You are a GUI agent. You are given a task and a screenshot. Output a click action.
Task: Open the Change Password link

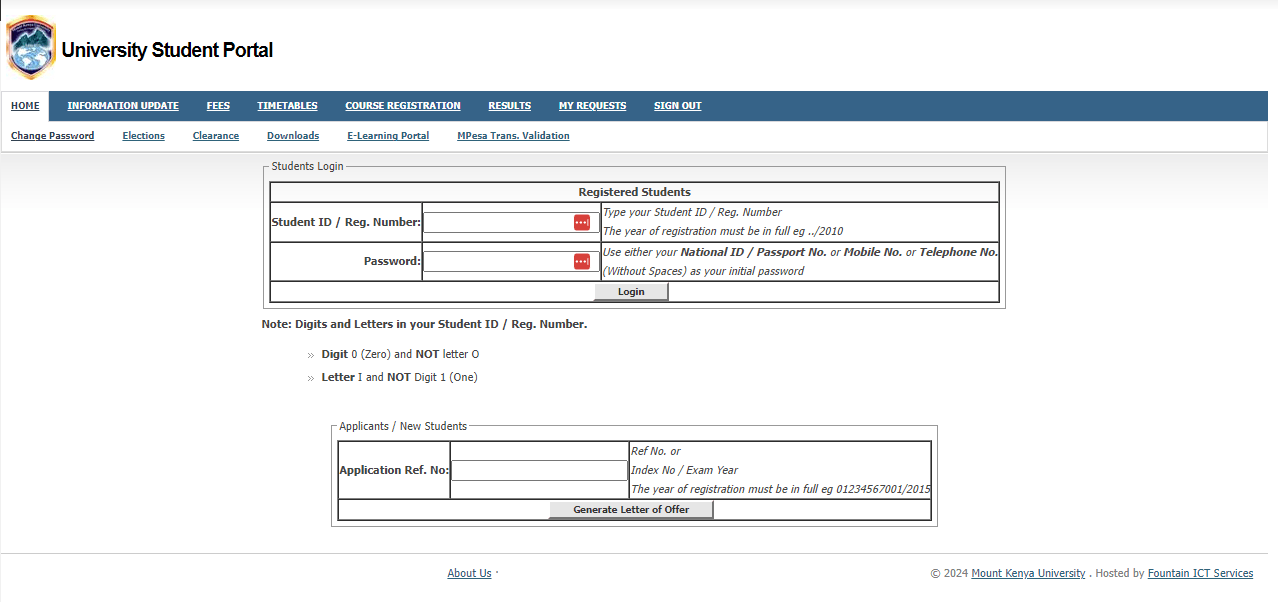52,135
